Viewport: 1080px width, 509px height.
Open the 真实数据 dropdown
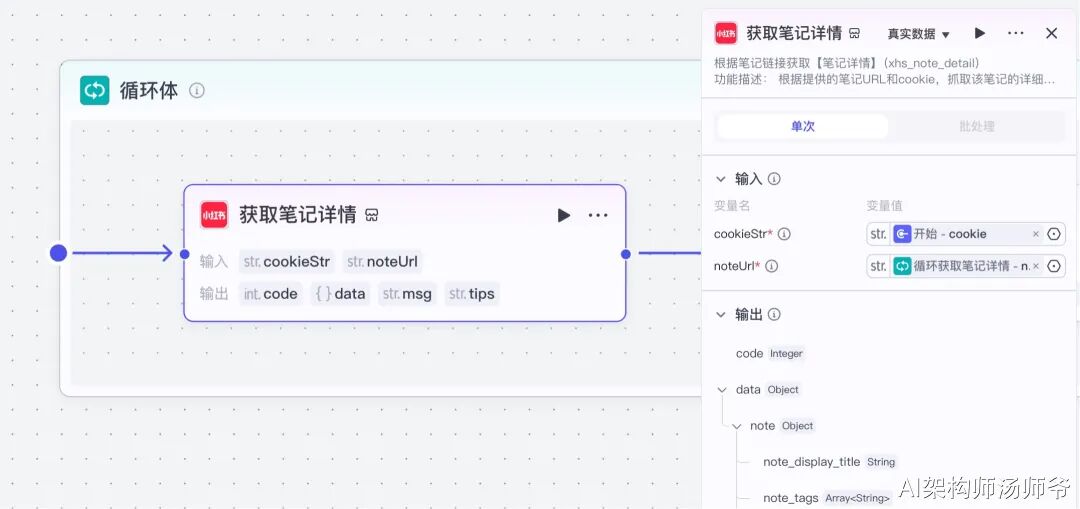tap(918, 34)
